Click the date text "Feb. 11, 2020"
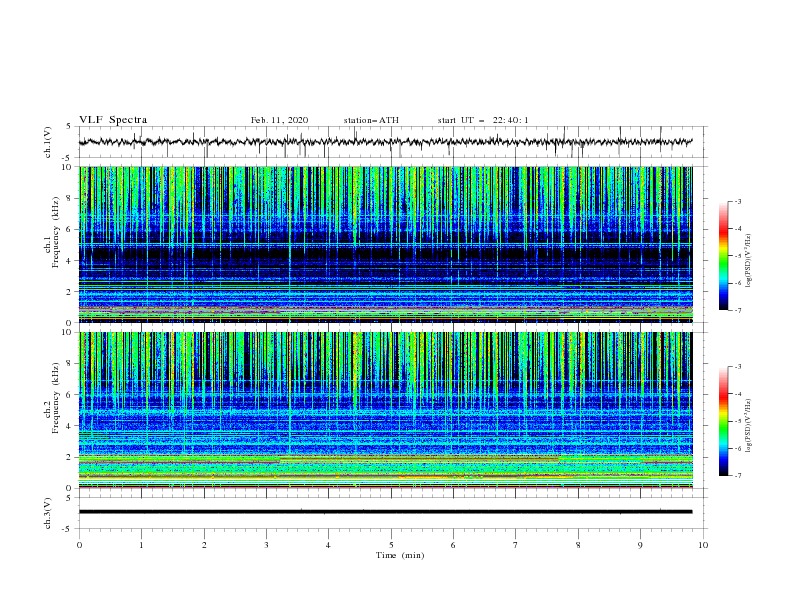 (279, 120)
